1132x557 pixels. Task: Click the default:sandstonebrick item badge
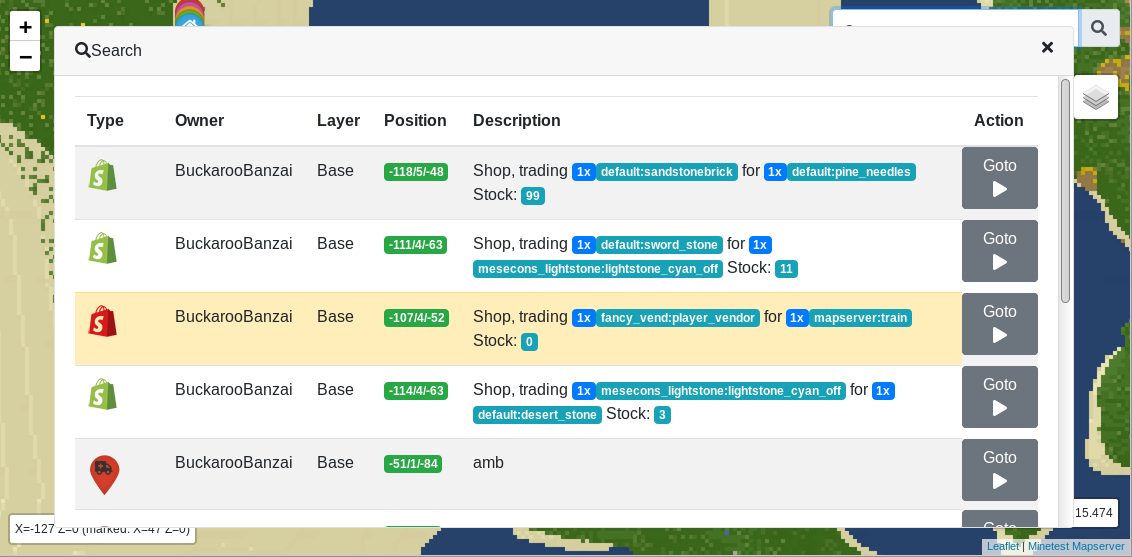point(667,172)
